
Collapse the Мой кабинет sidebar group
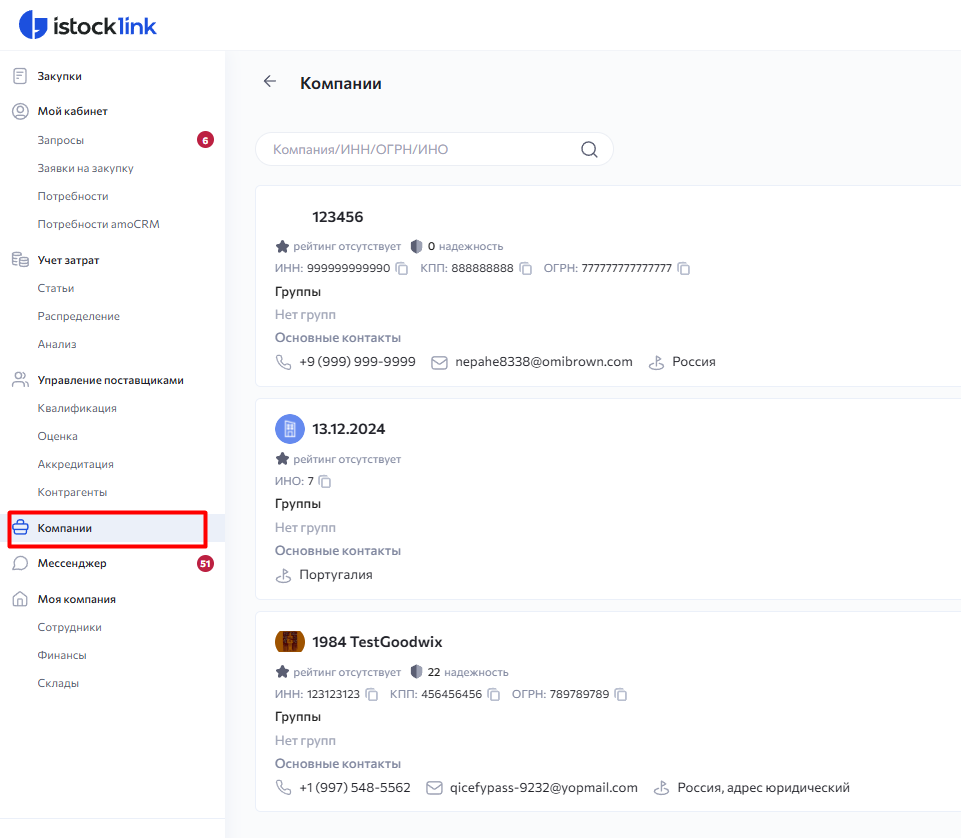pyautogui.click(x=72, y=111)
